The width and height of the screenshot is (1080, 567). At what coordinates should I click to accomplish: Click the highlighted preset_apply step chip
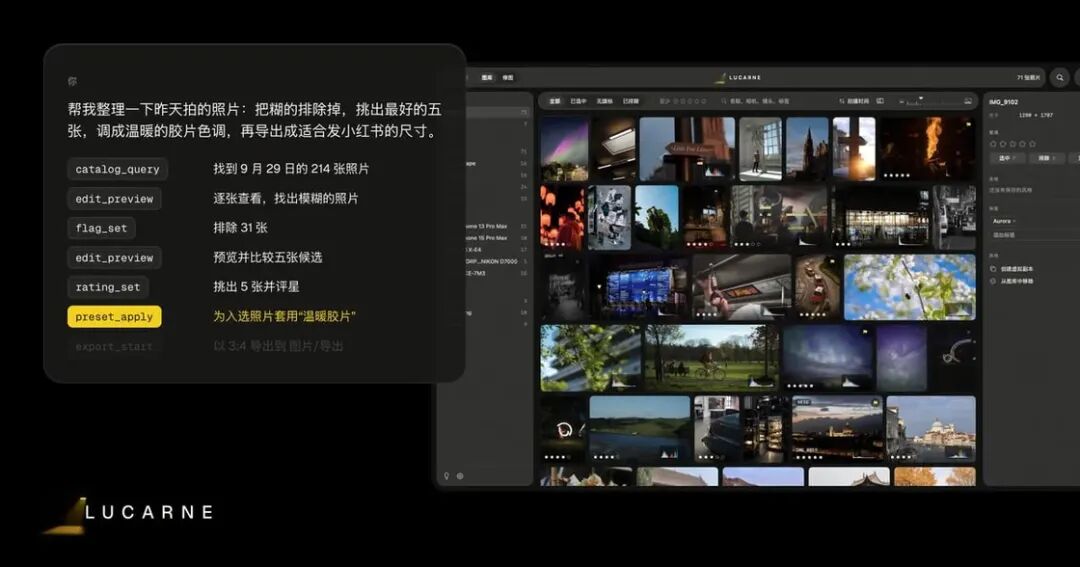tap(114, 317)
